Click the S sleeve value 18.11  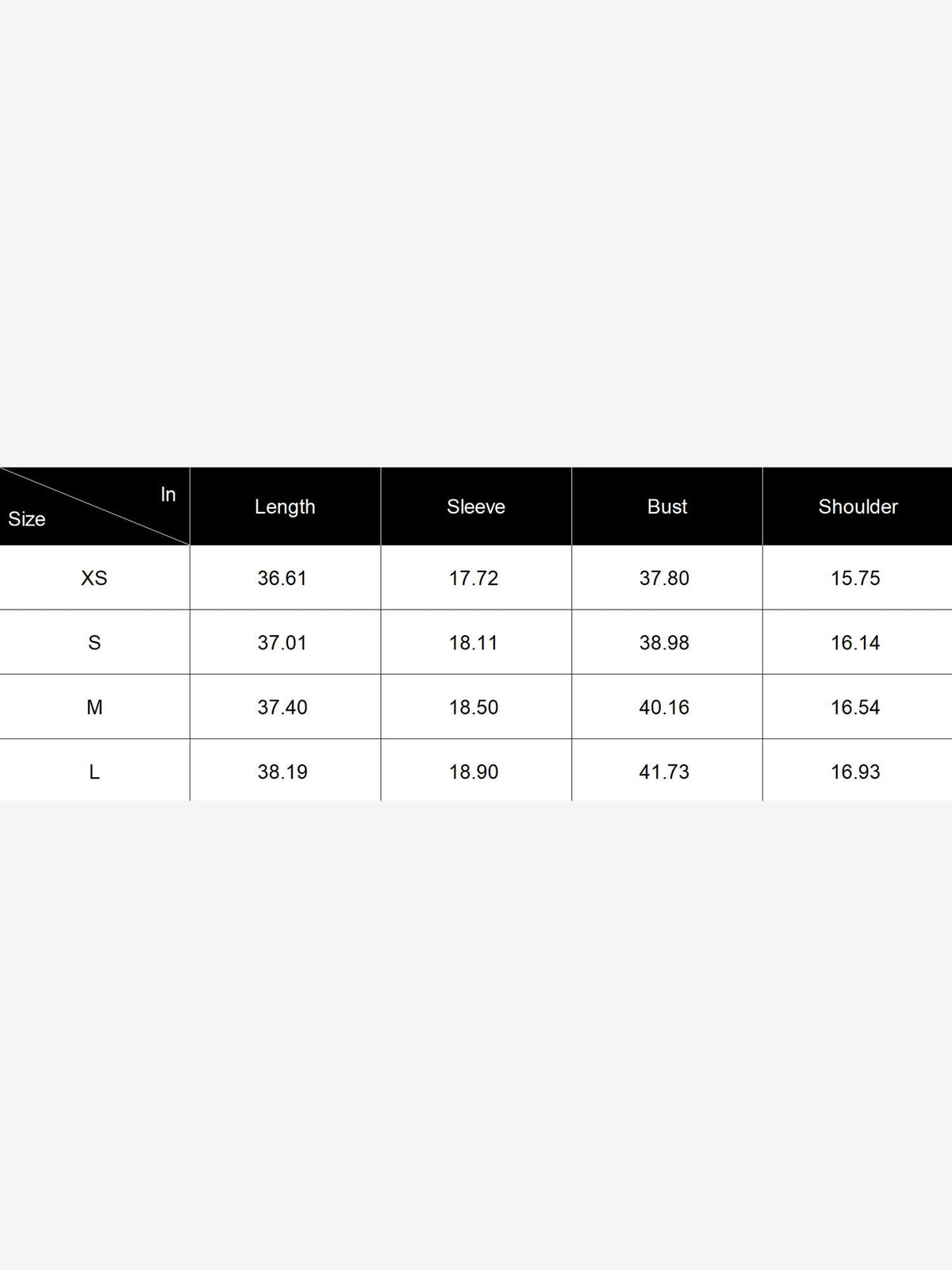(473, 642)
